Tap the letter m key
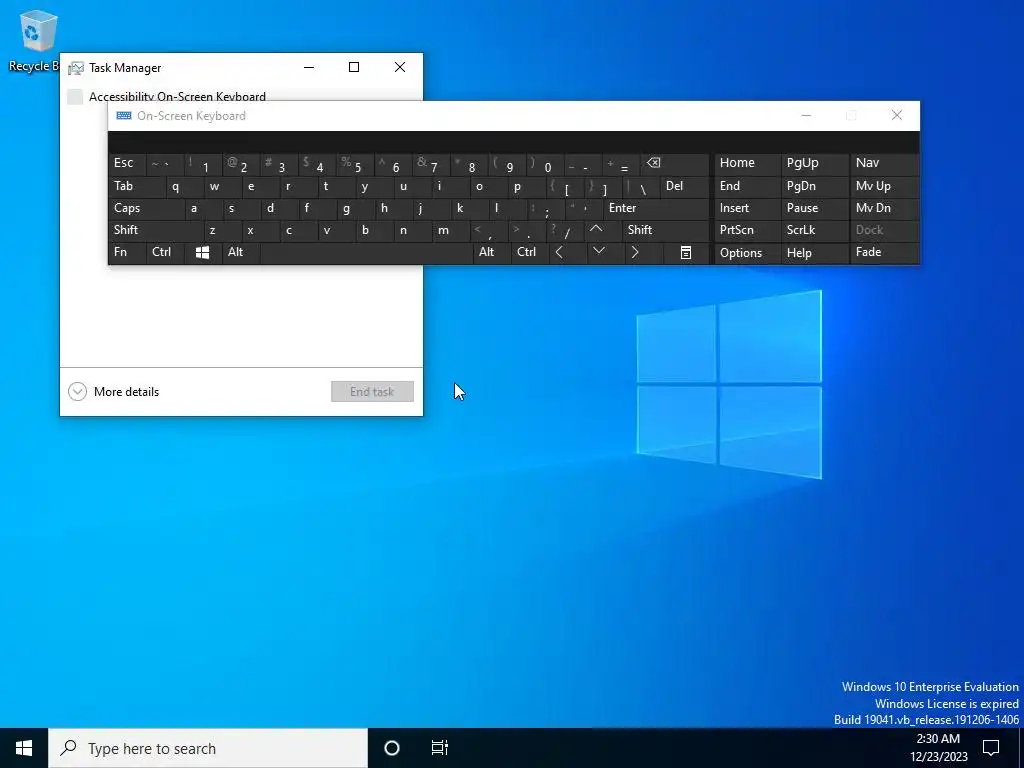This screenshot has height=768, width=1024. (450, 230)
